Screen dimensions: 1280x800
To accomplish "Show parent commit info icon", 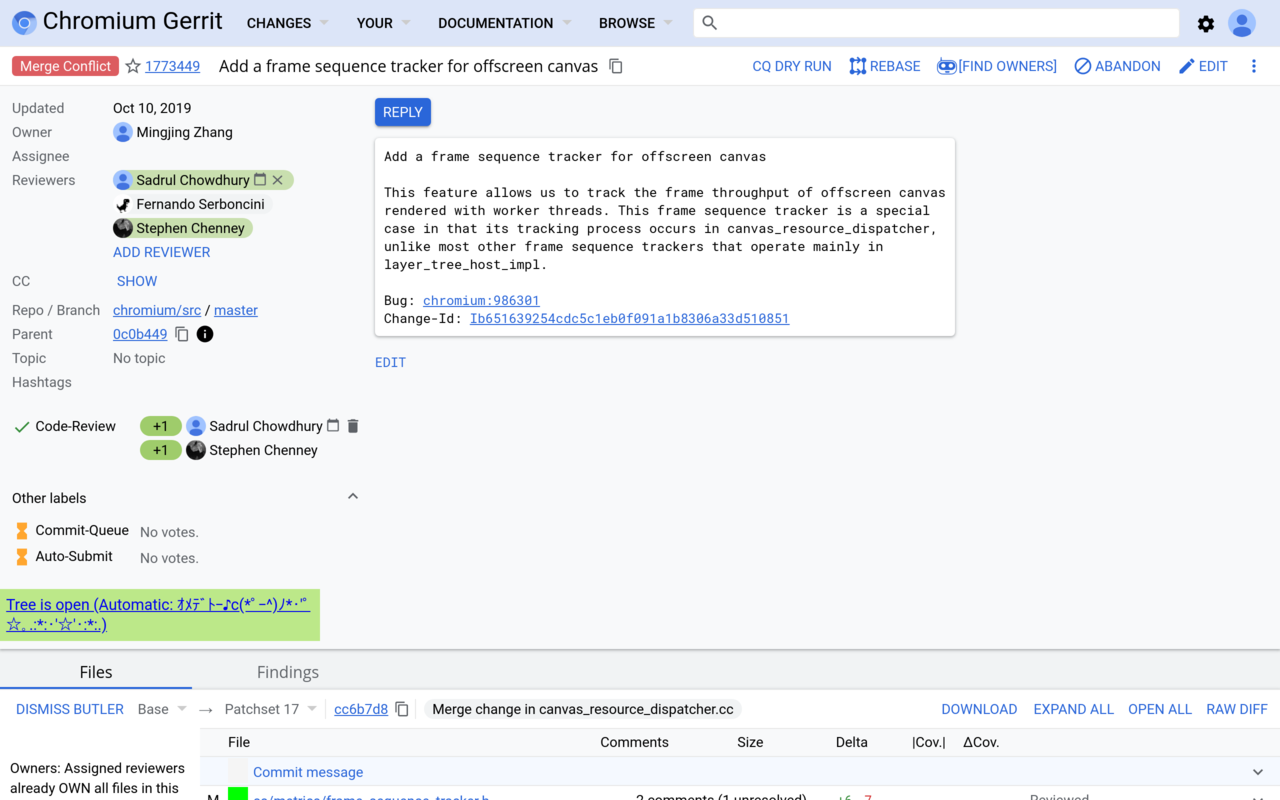I will [x=205, y=334].
